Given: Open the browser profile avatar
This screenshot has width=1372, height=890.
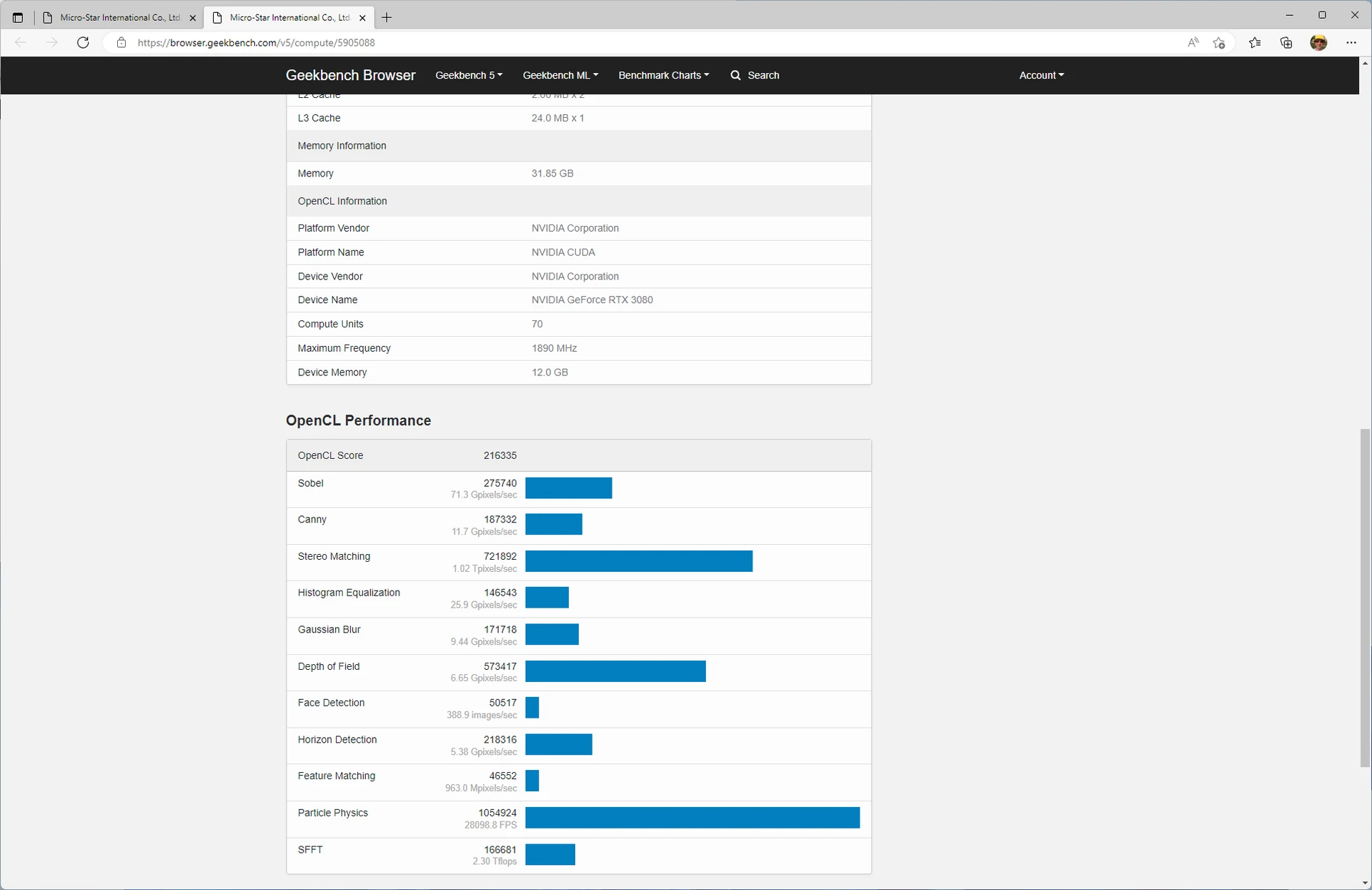Looking at the screenshot, I should [1318, 43].
